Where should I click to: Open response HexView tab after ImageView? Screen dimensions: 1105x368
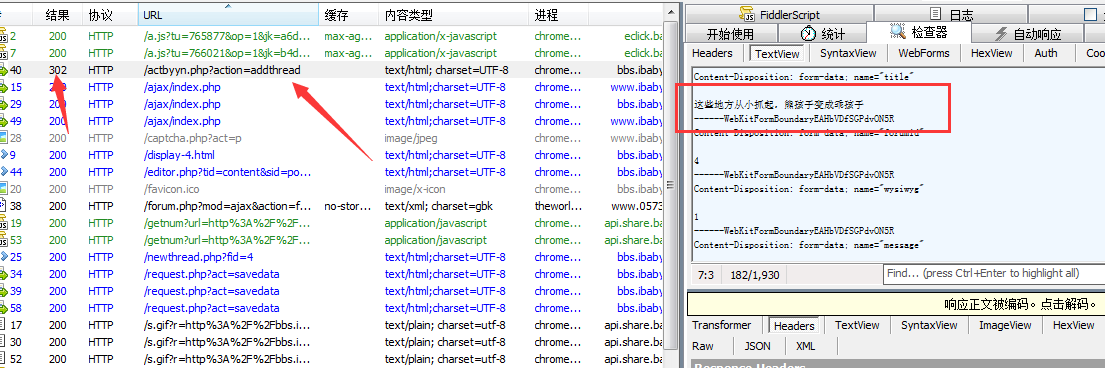pyautogui.click(x=1073, y=325)
